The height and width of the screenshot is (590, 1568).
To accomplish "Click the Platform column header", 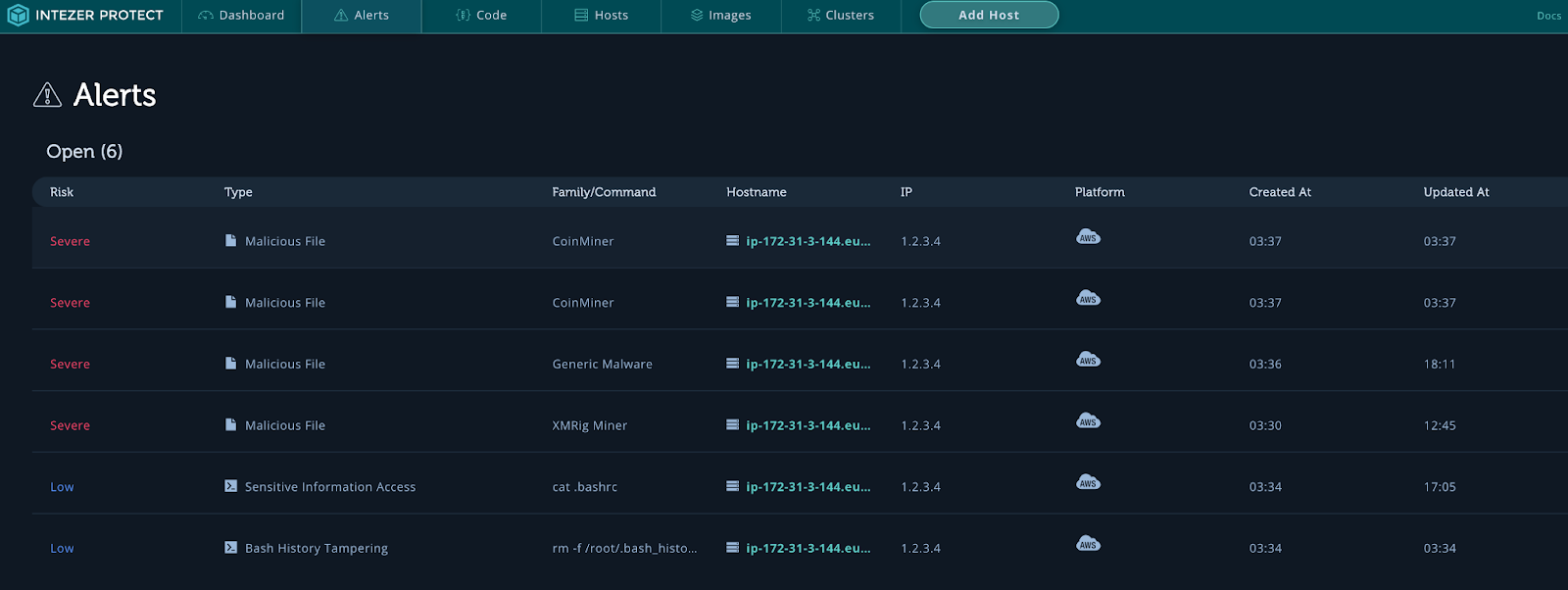I will tap(1100, 192).
